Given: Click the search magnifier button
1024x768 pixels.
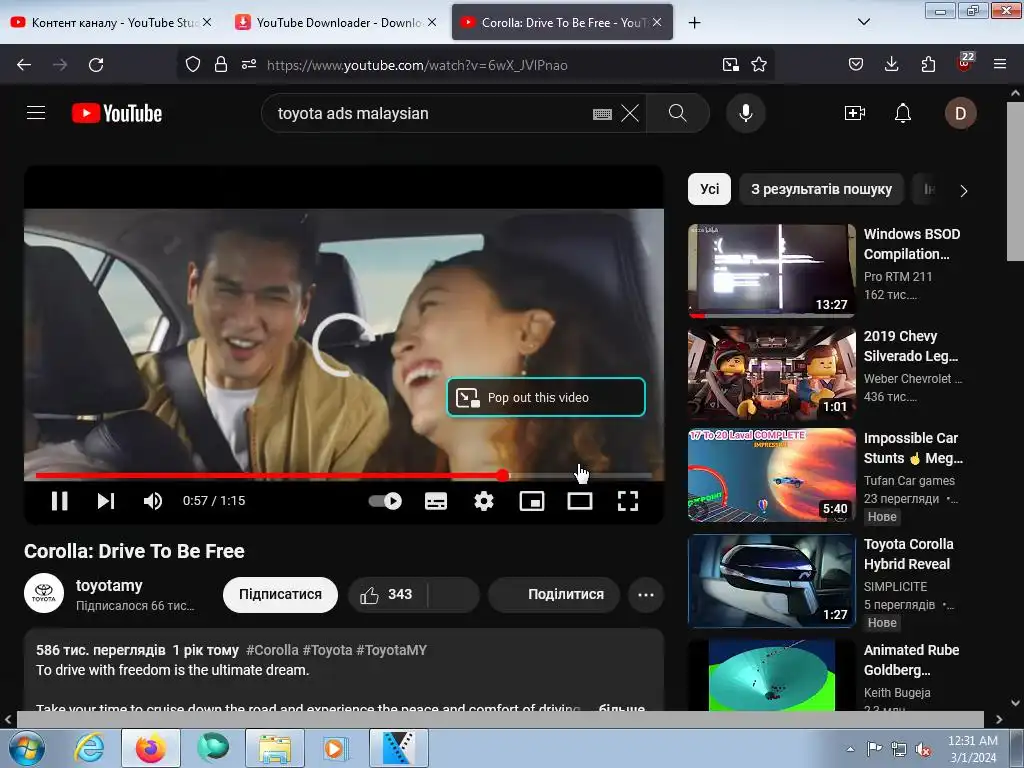Looking at the screenshot, I should [678, 113].
